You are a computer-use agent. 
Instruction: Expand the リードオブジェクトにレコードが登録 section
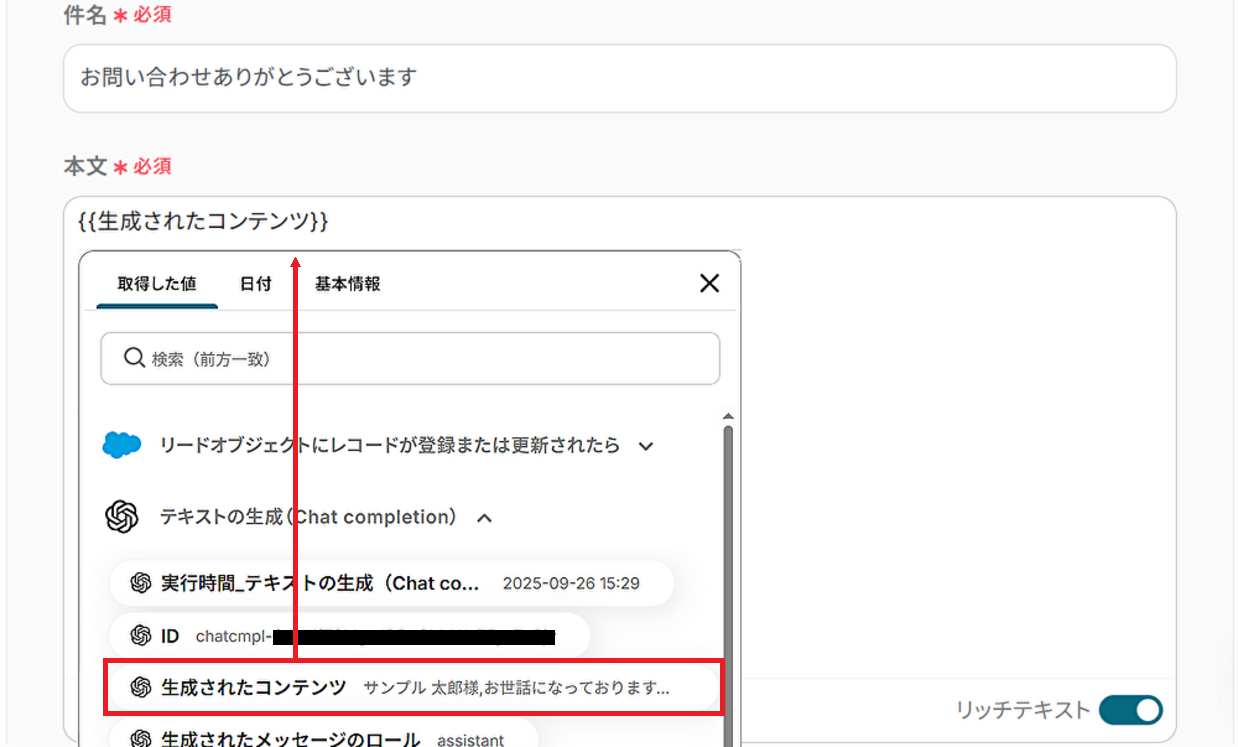[646, 446]
